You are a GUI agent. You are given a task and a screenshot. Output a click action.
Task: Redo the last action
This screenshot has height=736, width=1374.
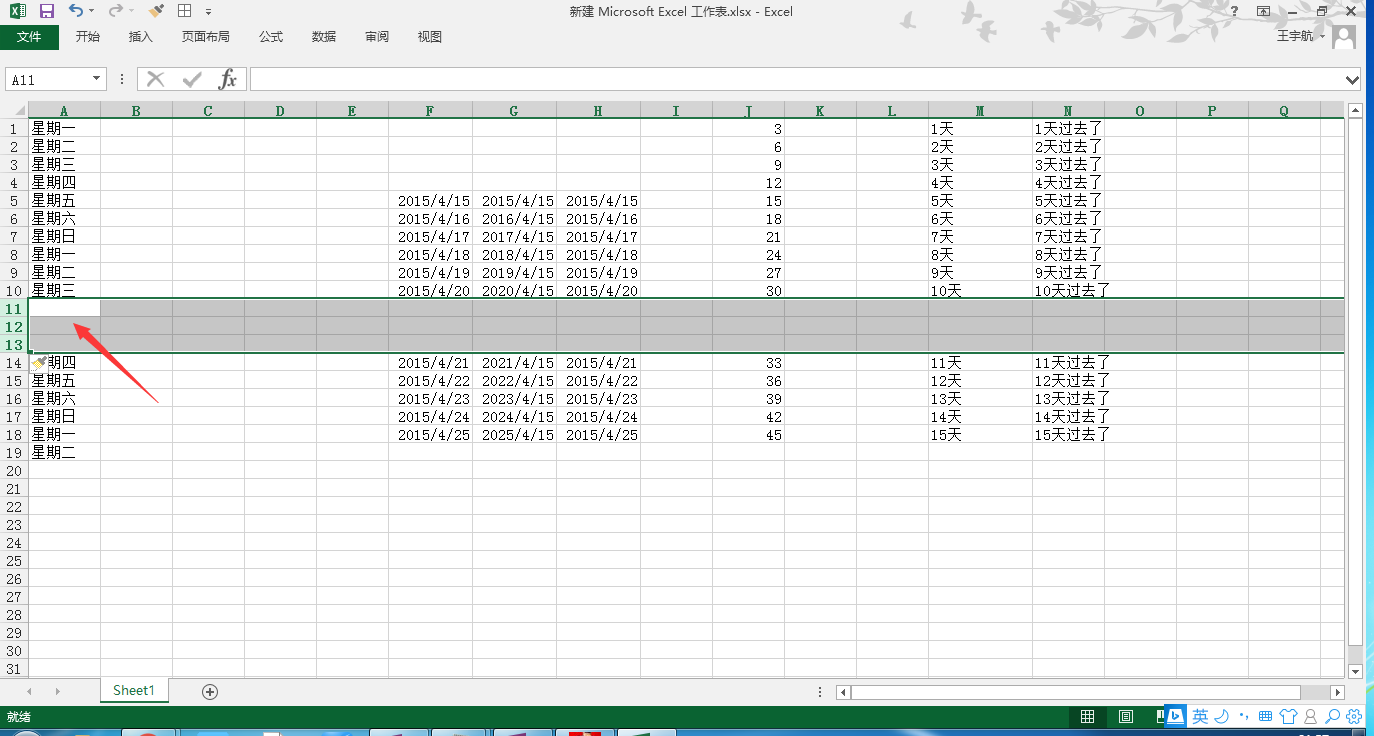(117, 11)
